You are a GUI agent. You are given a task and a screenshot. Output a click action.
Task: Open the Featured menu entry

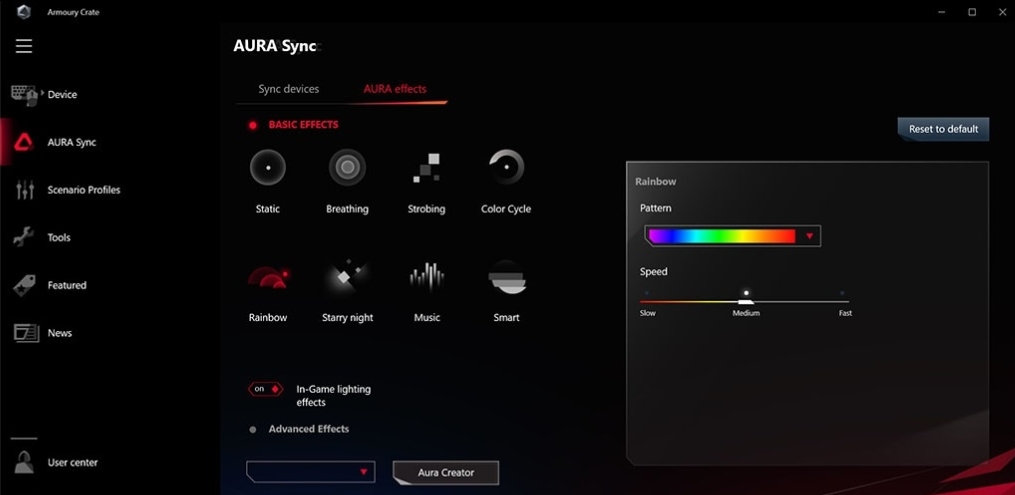(x=67, y=285)
